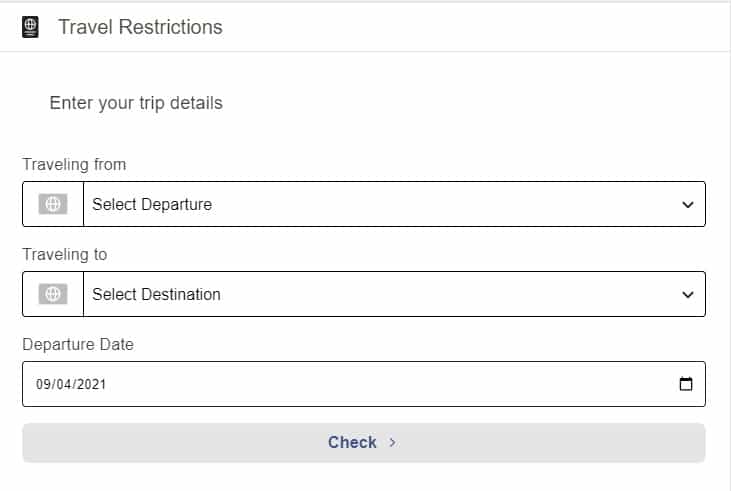731x491 pixels.
Task: Expand the Select Departure chevron arrow
Action: [688, 204]
